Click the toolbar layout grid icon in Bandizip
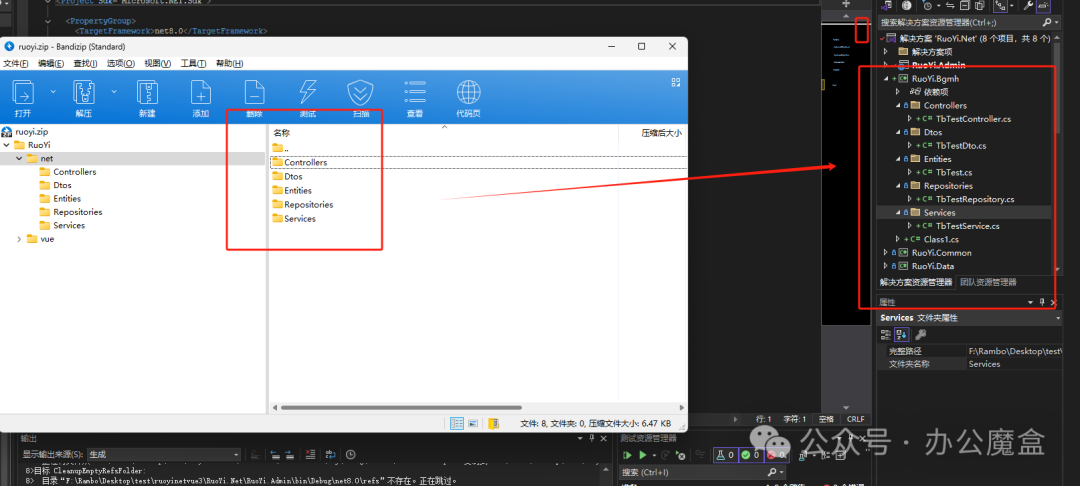Image resolution: width=1080 pixels, height=486 pixels. point(676,82)
